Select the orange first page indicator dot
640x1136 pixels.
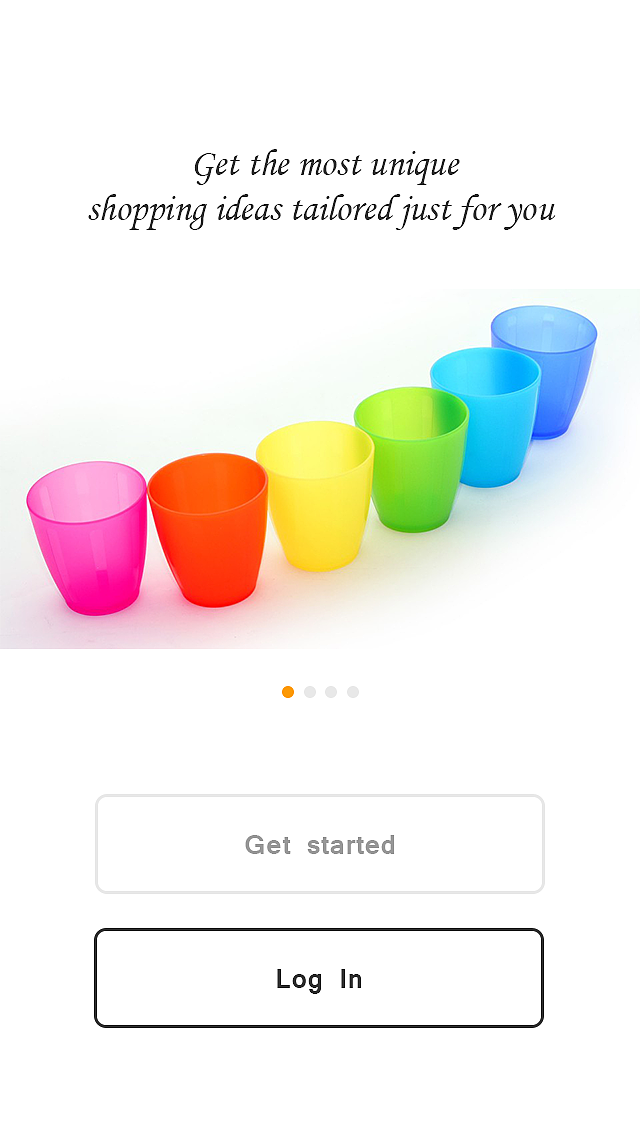(x=288, y=692)
